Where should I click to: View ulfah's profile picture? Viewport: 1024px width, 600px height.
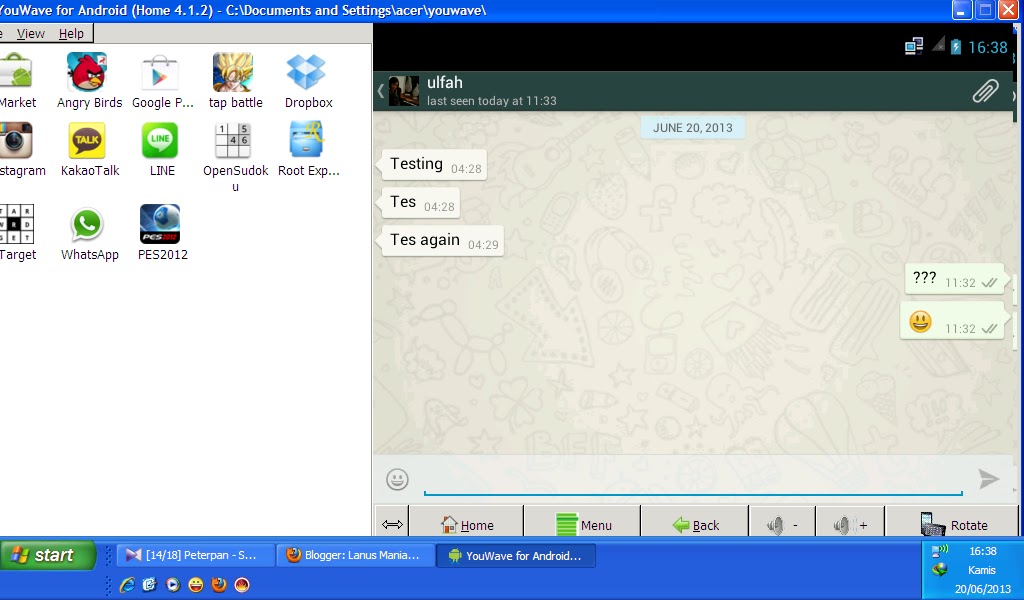(x=404, y=91)
